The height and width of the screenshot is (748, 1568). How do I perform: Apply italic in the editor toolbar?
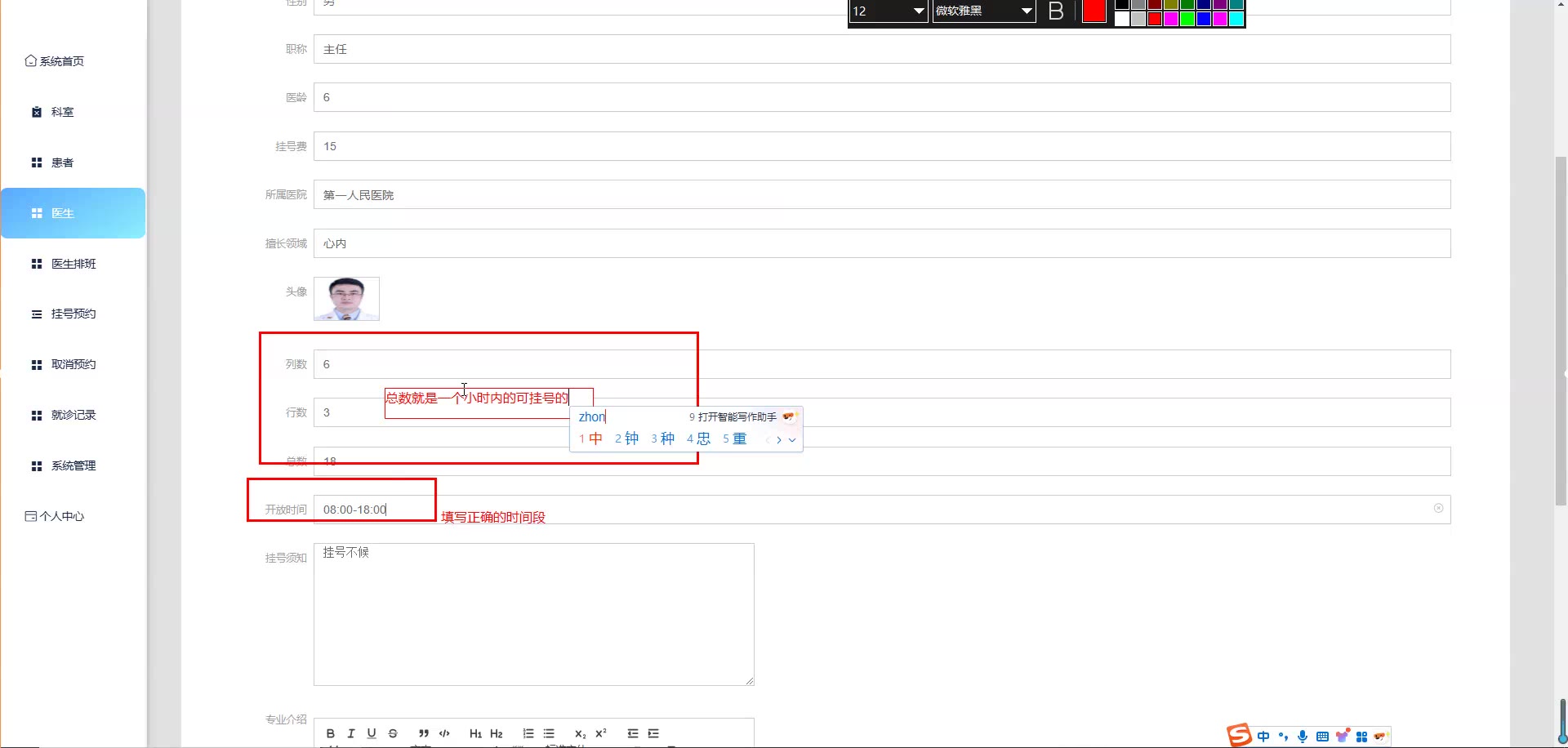pos(351,733)
